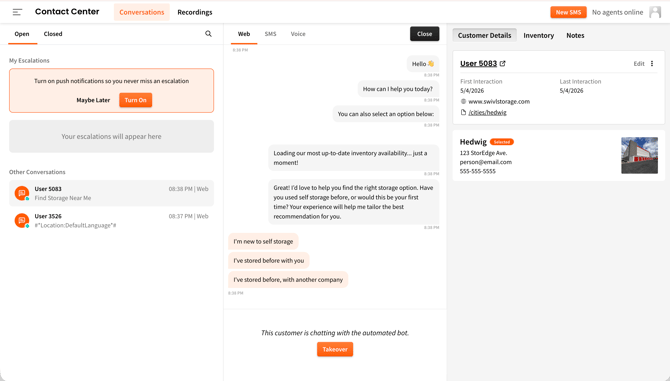Click the "Selected" badge next to Hedwig
The width and height of the screenshot is (670, 381).
point(502,142)
